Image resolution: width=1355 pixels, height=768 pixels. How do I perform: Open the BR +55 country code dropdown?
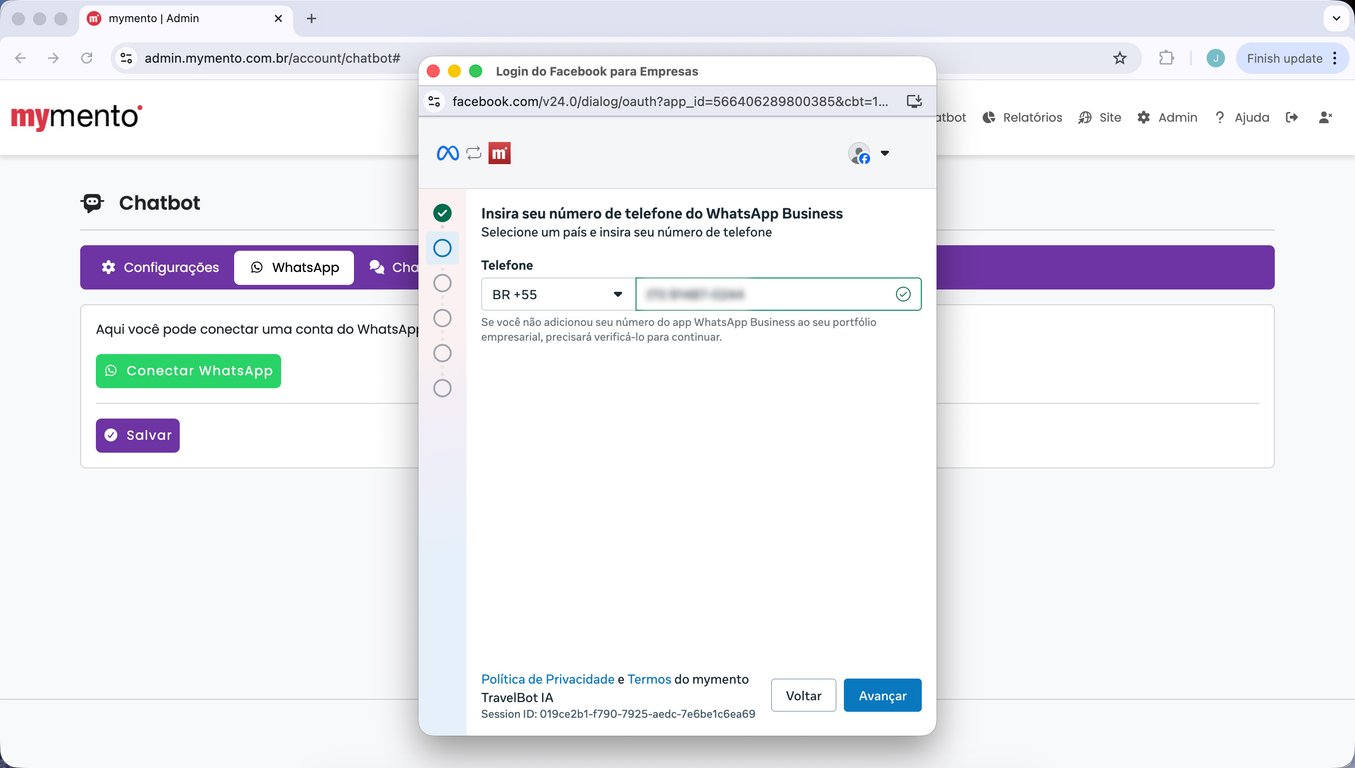[558, 294]
